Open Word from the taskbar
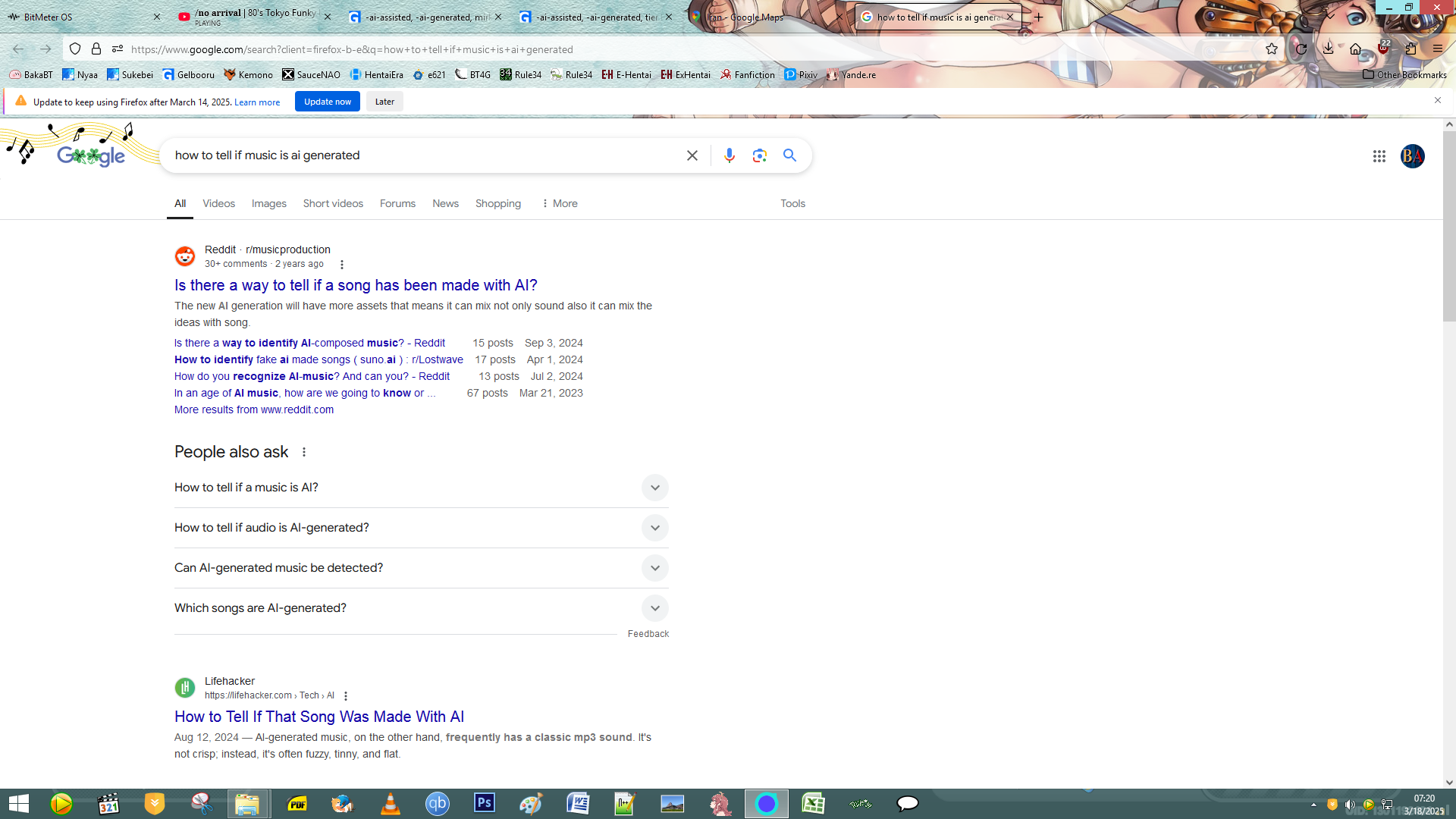The image size is (1456, 819). pyautogui.click(x=579, y=804)
